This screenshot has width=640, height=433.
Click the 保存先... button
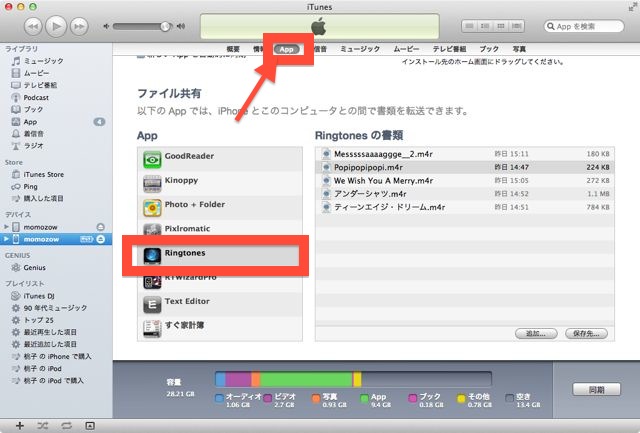pyautogui.click(x=586, y=333)
